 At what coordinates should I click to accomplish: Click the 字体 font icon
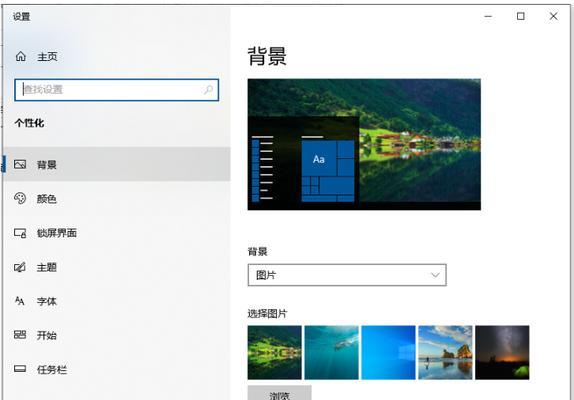pyautogui.click(x=19, y=301)
